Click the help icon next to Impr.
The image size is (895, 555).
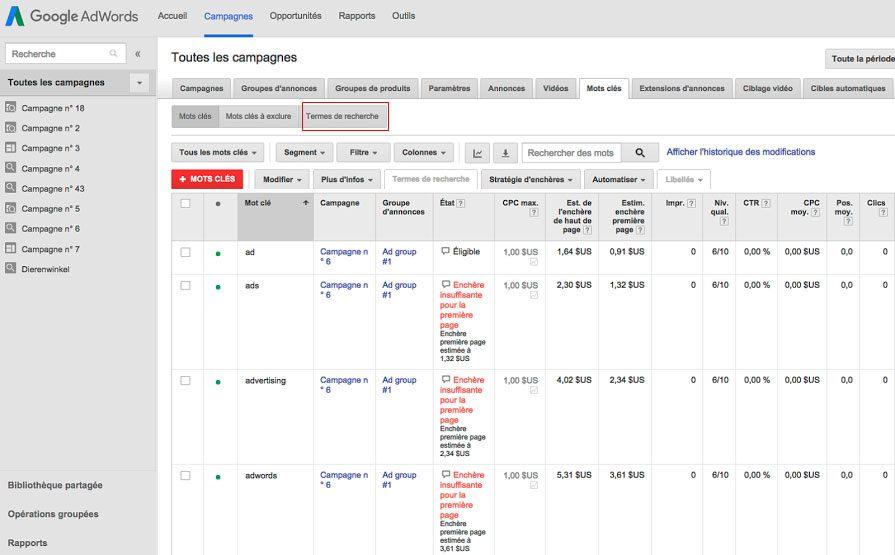click(691, 203)
